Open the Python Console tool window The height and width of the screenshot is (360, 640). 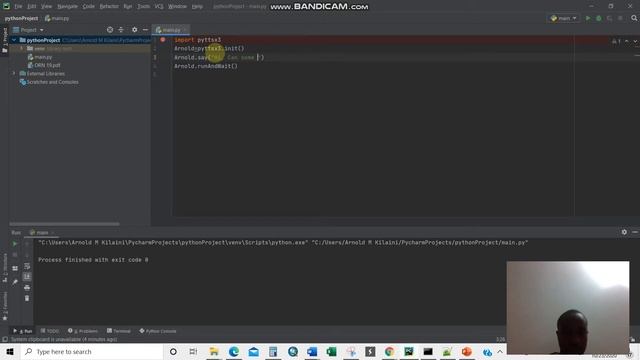click(x=158, y=331)
